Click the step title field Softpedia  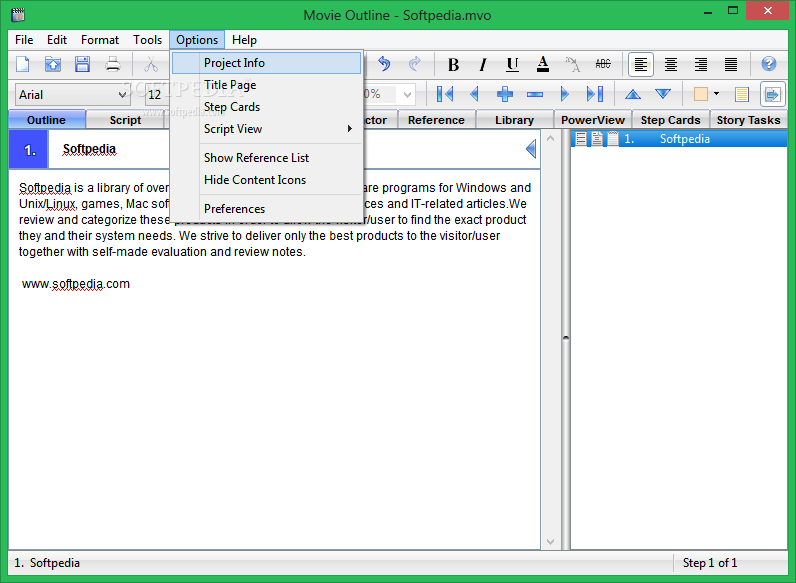(x=89, y=149)
